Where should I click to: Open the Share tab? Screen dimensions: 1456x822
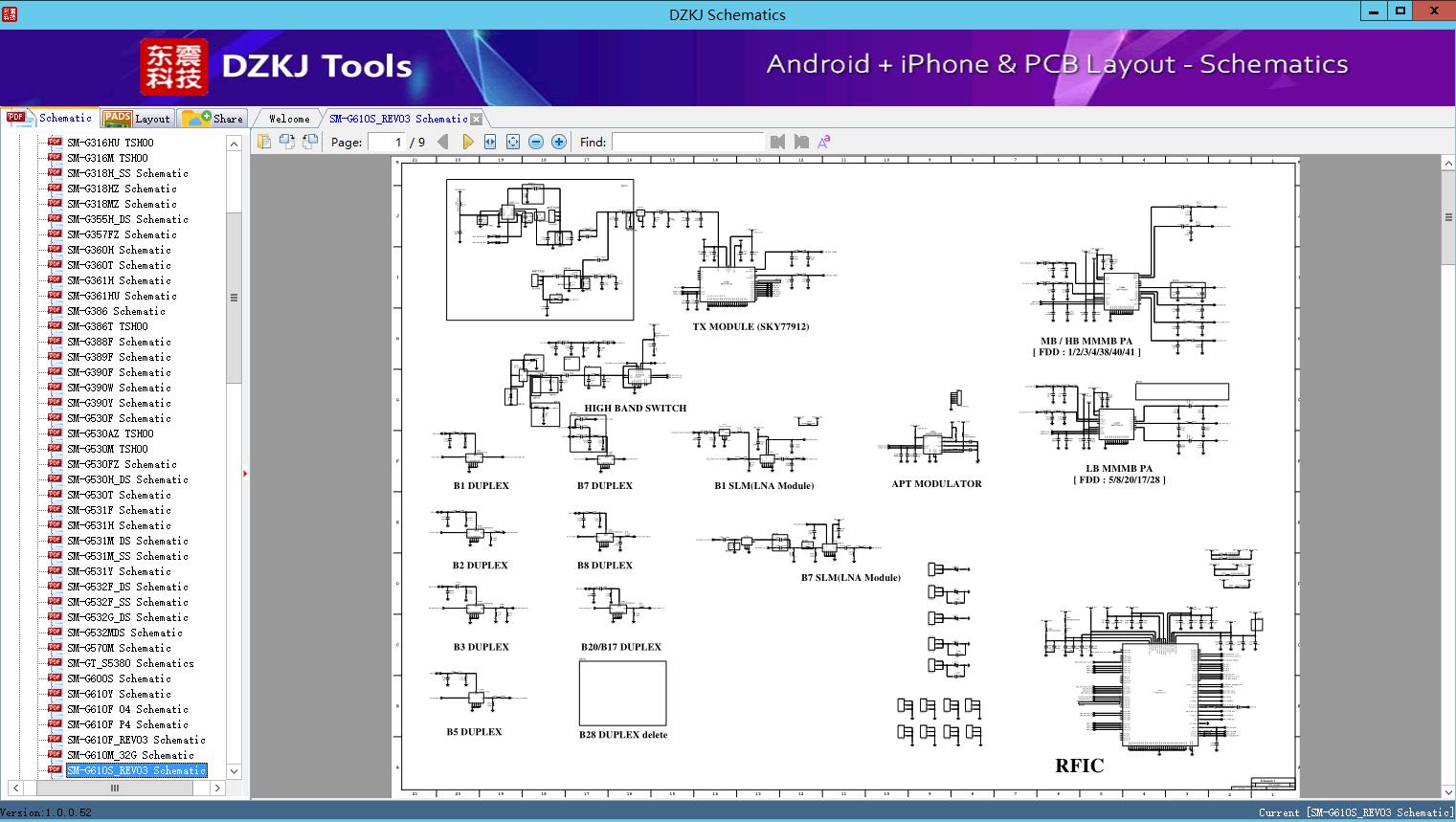pyautogui.click(x=213, y=119)
